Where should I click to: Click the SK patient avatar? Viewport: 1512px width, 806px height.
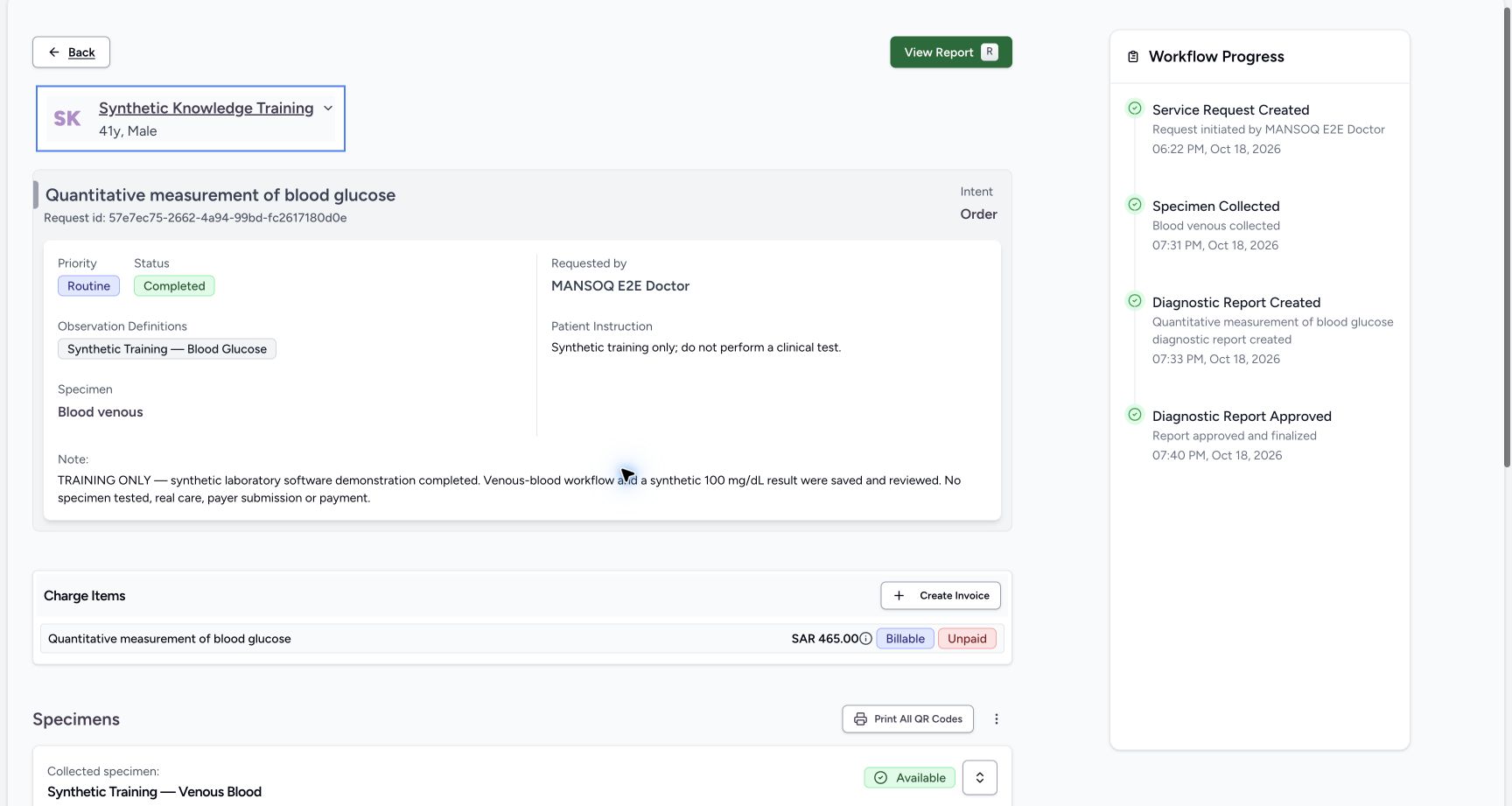(x=67, y=119)
